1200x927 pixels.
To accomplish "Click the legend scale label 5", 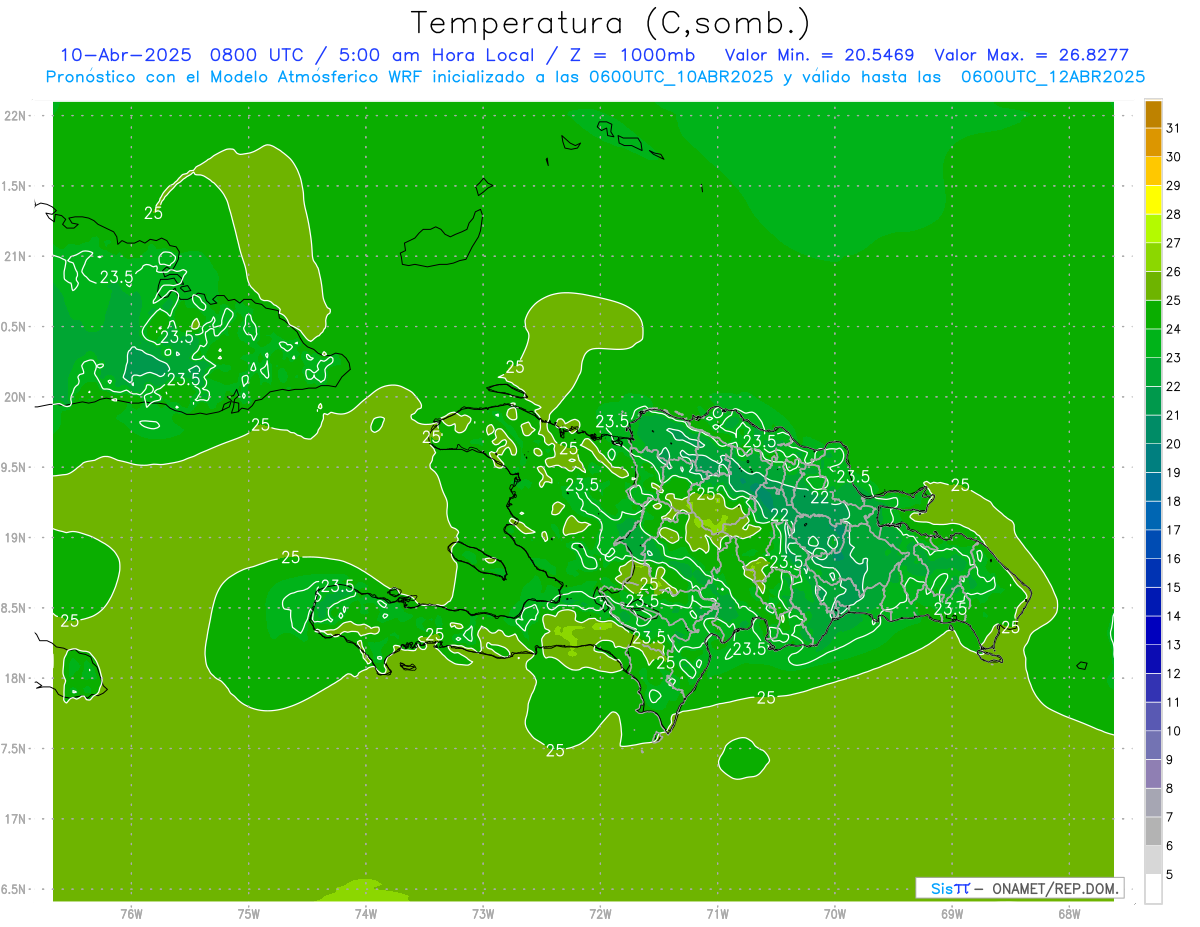I will (x=1169, y=875).
